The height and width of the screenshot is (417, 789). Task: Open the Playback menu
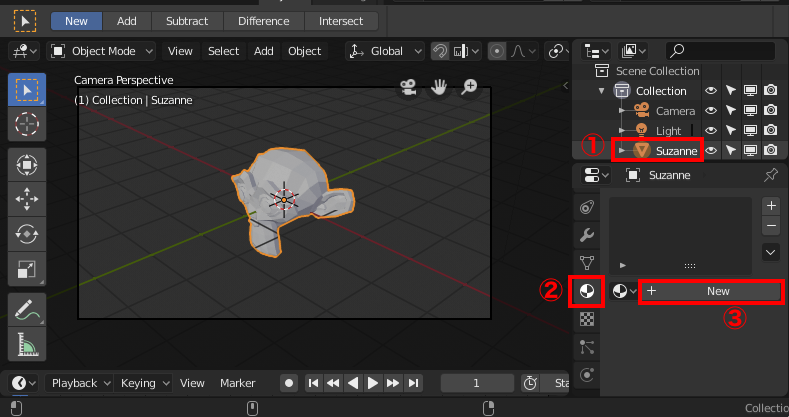click(x=80, y=383)
